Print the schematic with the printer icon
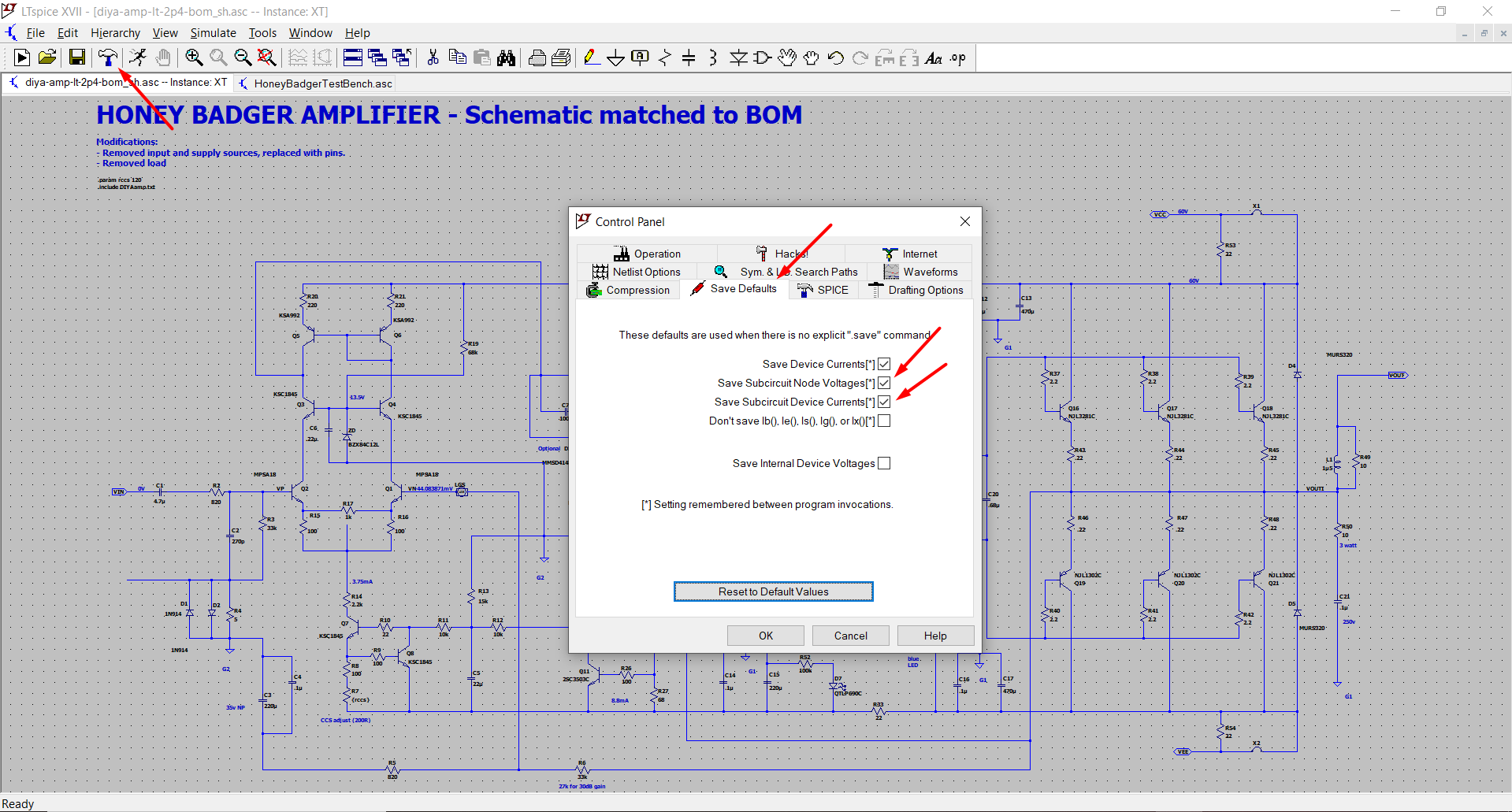 point(537,57)
